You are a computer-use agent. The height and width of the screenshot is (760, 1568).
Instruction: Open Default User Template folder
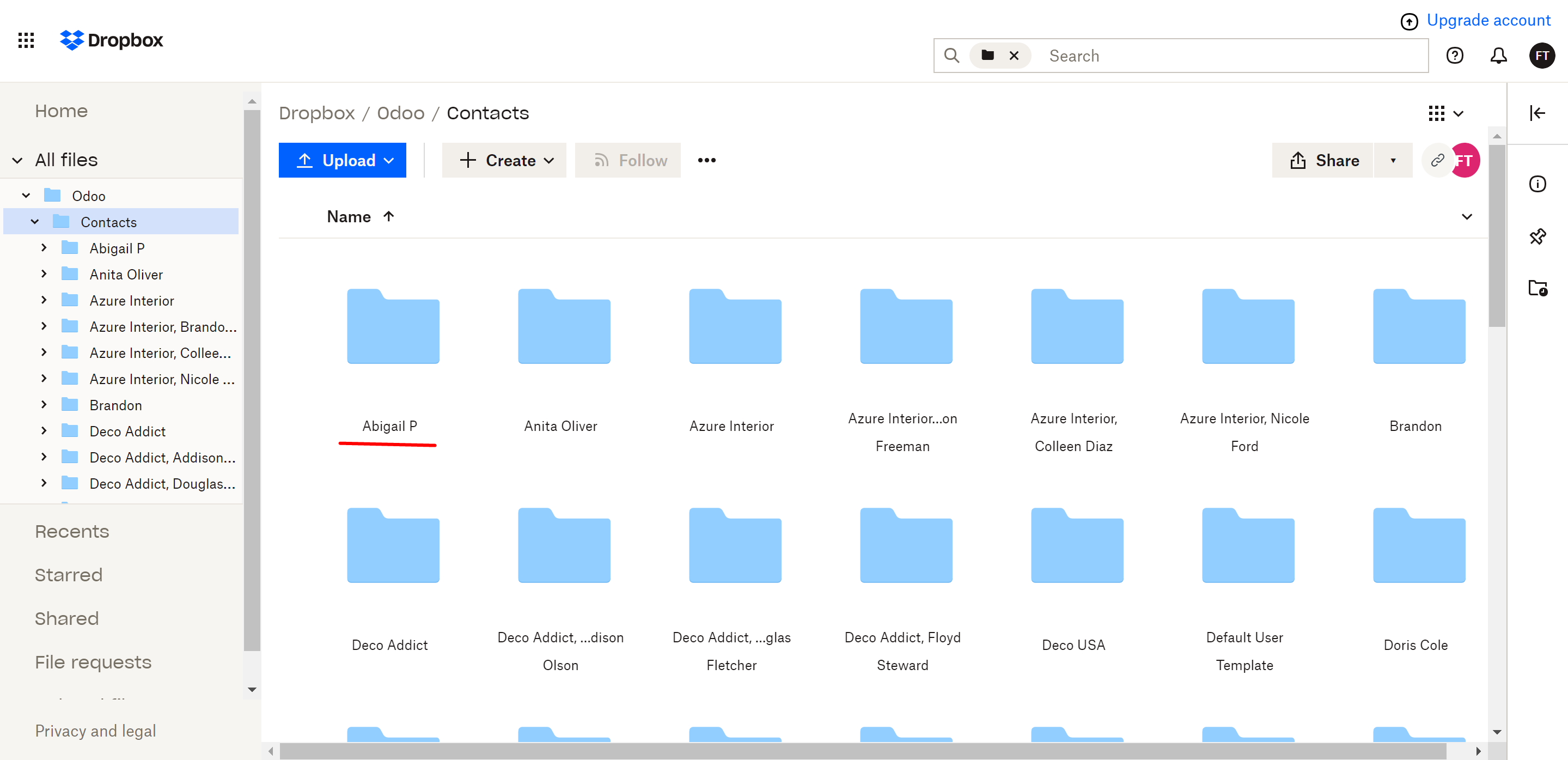pos(1248,545)
